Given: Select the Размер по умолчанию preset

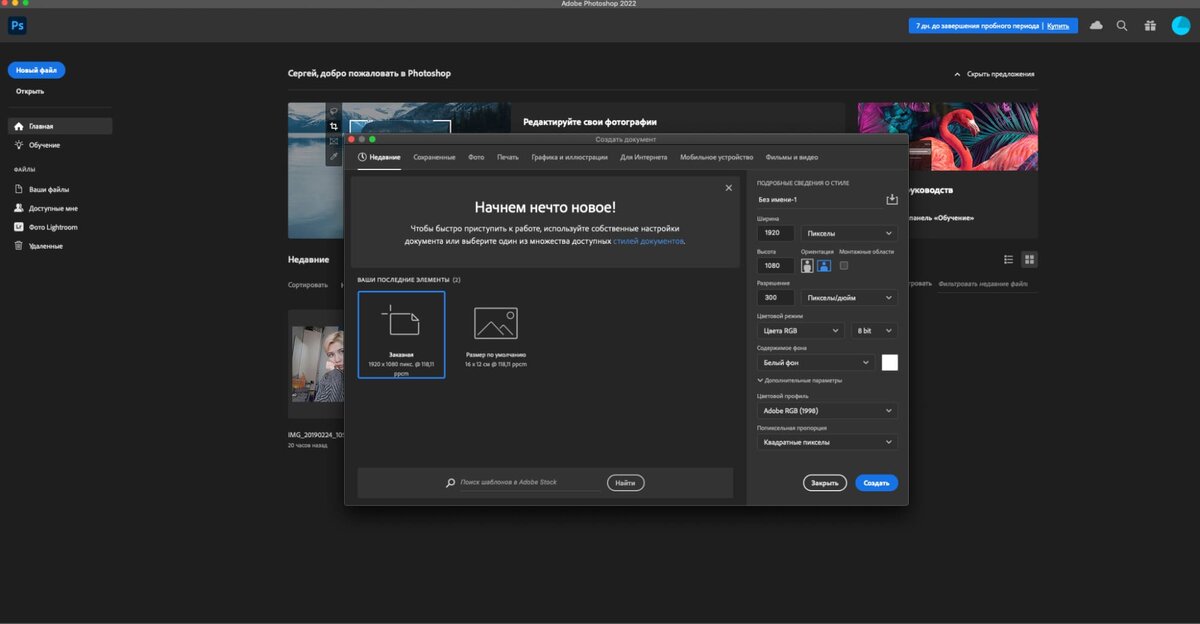Looking at the screenshot, I should pyautogui.click(x=496, y=335).
